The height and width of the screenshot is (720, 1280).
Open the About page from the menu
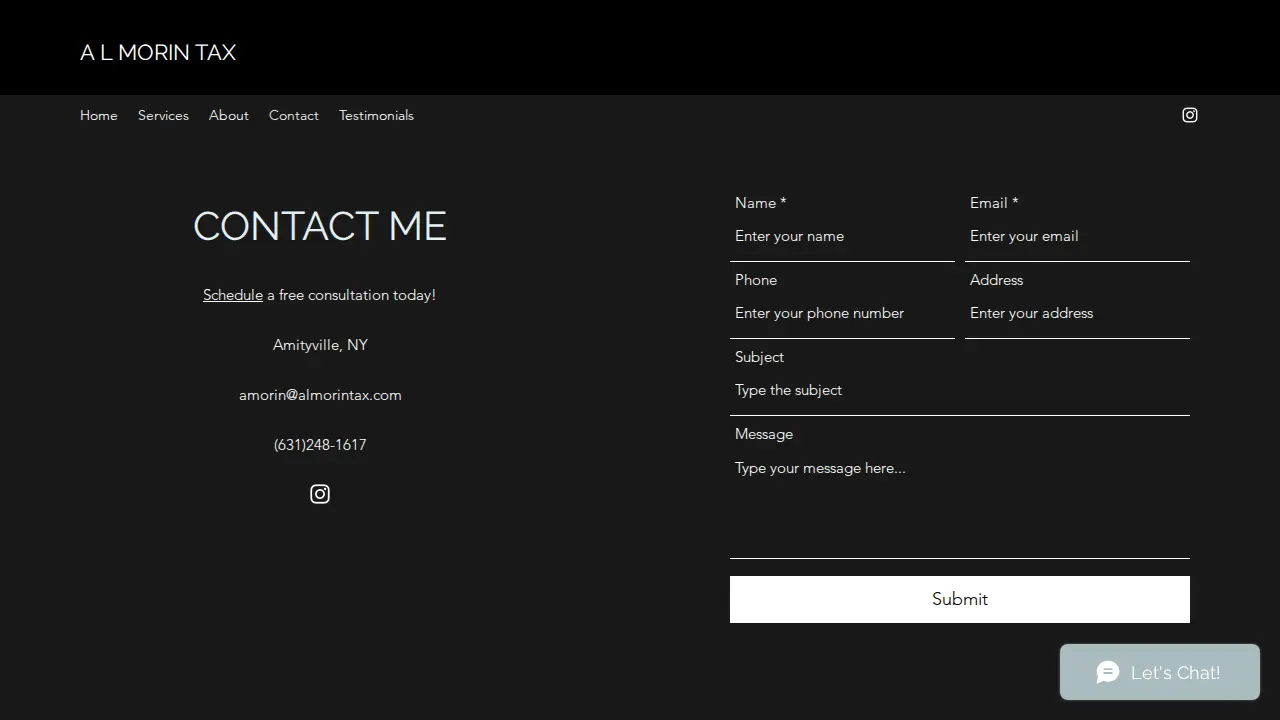pos(229,116)
